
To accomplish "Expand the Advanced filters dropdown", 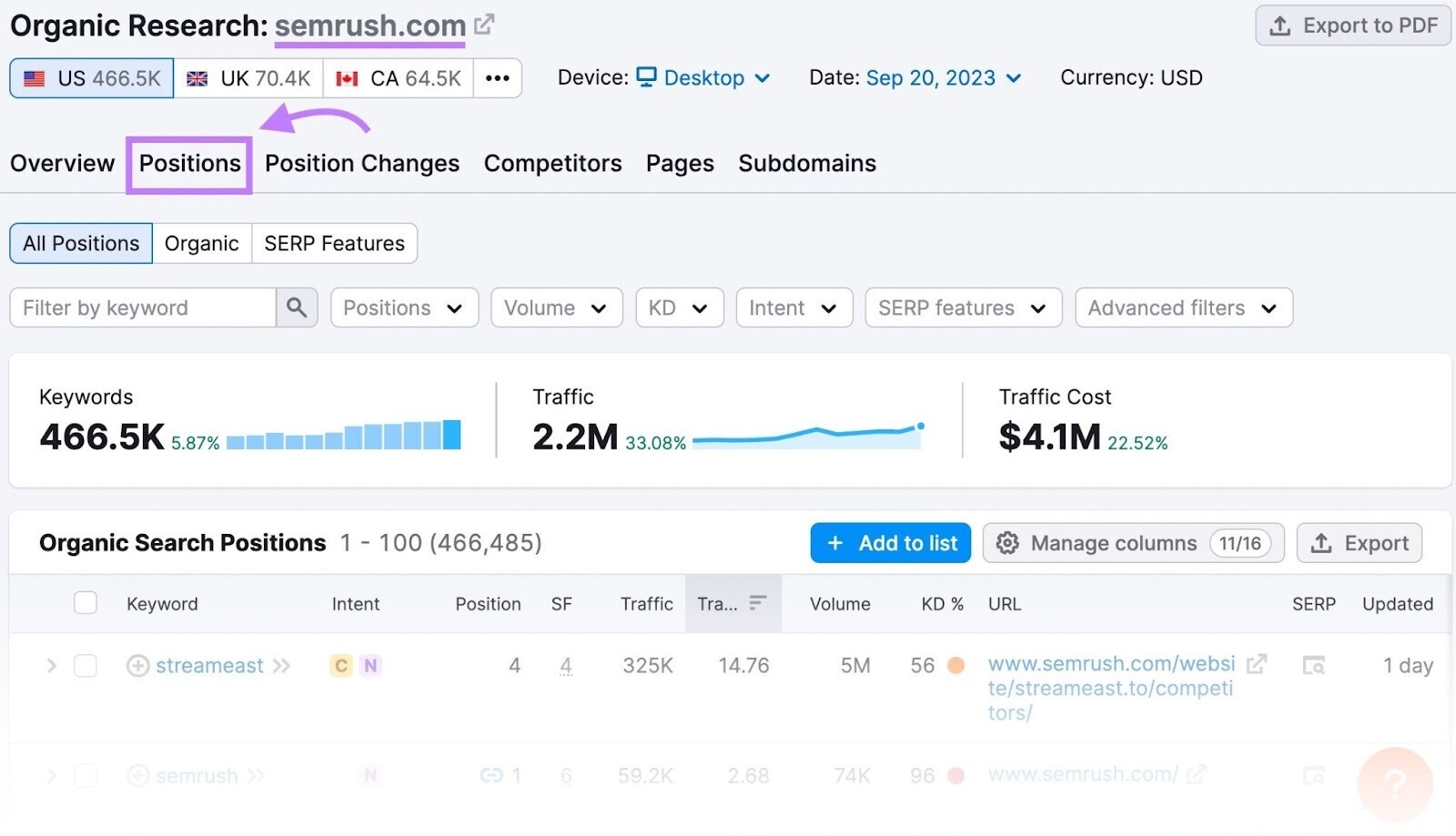I will (x=1183, y=308).
